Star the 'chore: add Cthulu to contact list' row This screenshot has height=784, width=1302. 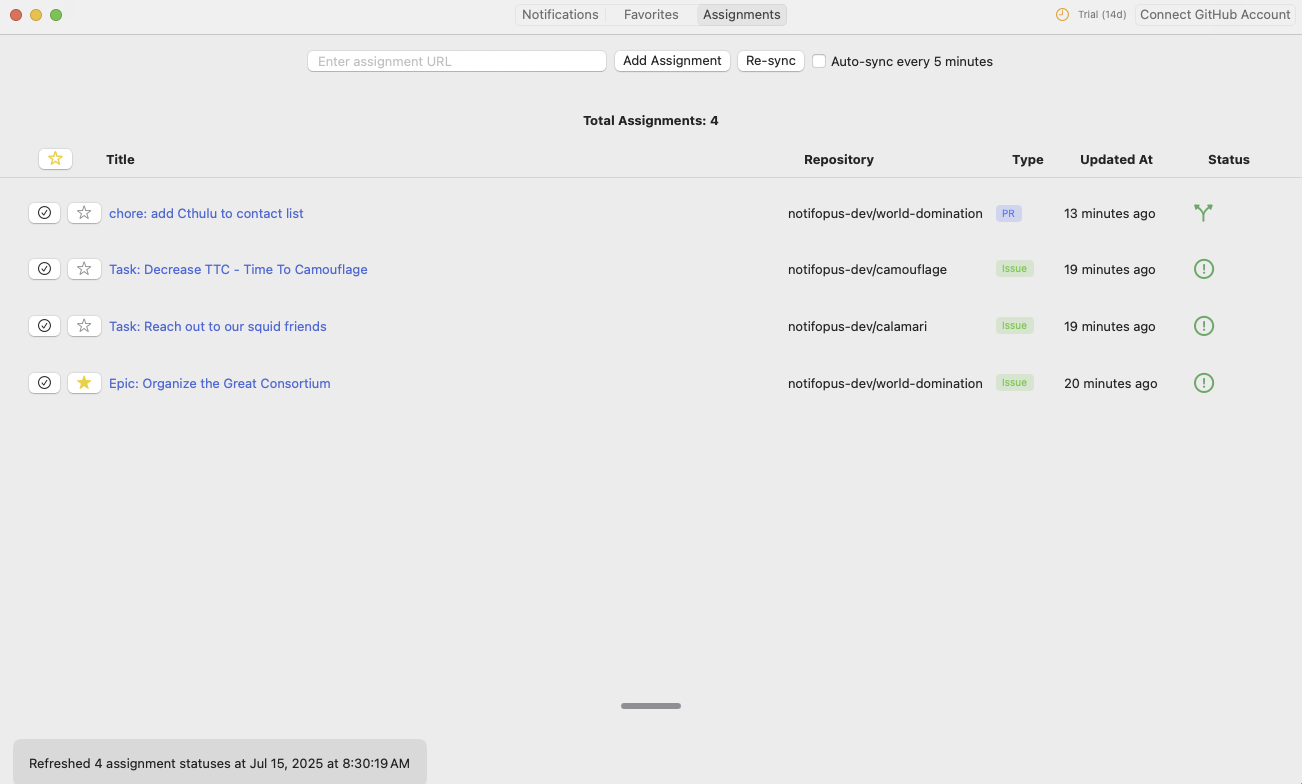coord(84,213)
